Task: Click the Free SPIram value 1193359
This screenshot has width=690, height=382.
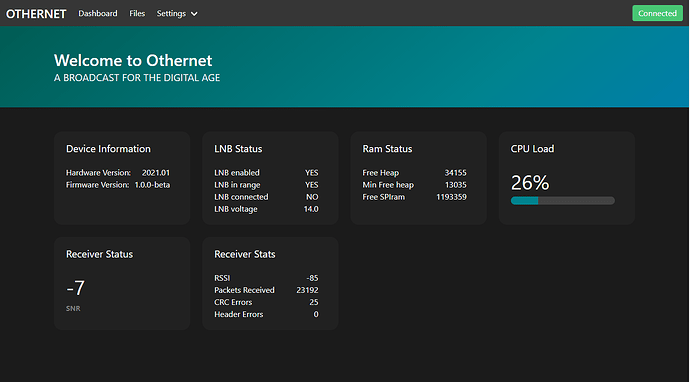Action: (x=451, y=197)
